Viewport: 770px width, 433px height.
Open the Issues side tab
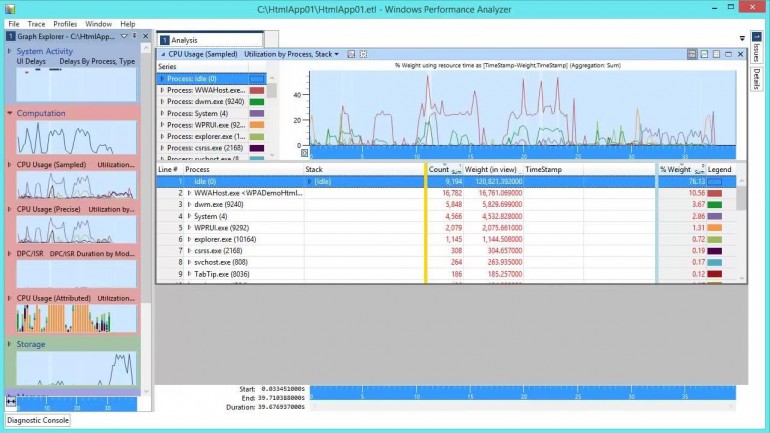(756, 47)
